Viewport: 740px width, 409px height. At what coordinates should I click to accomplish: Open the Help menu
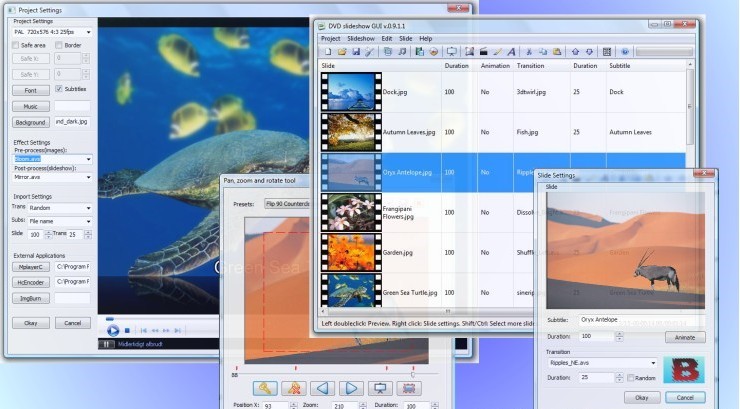tap(426, 39)
